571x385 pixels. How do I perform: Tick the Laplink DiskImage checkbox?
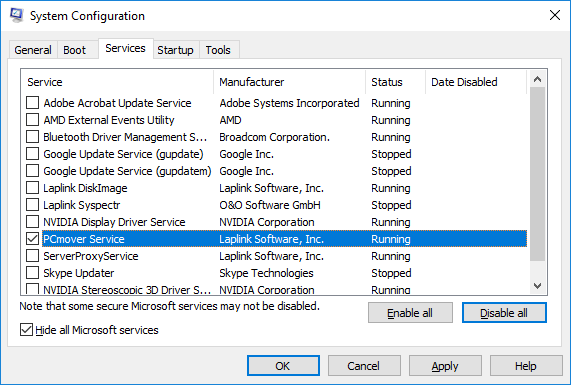coord(32,188)
